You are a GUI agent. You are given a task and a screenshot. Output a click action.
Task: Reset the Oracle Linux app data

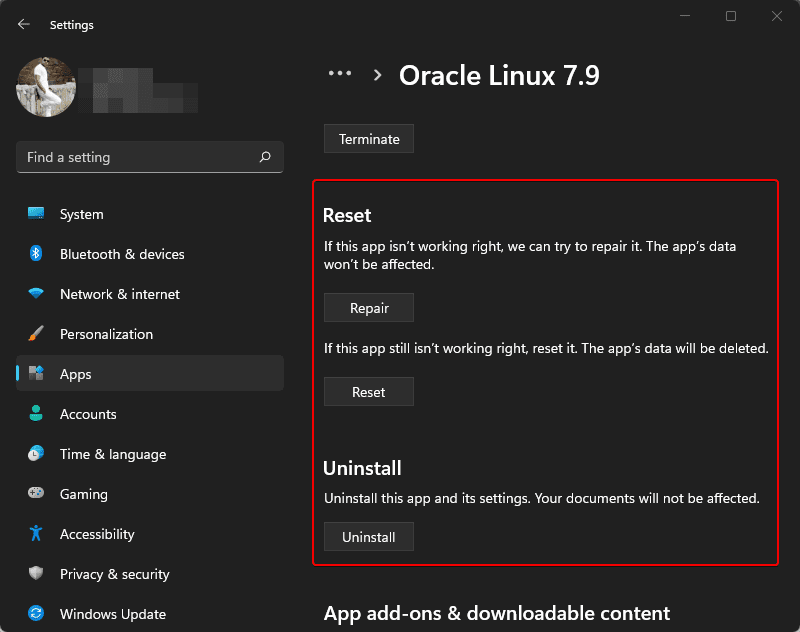click(368, 391)
